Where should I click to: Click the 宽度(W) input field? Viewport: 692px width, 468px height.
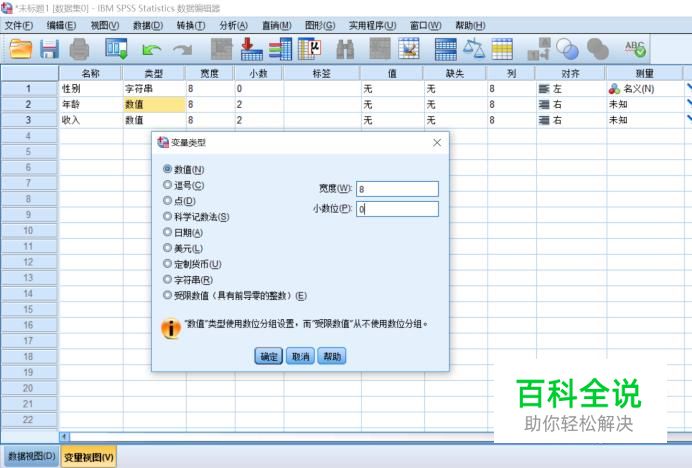pos(397,189)
